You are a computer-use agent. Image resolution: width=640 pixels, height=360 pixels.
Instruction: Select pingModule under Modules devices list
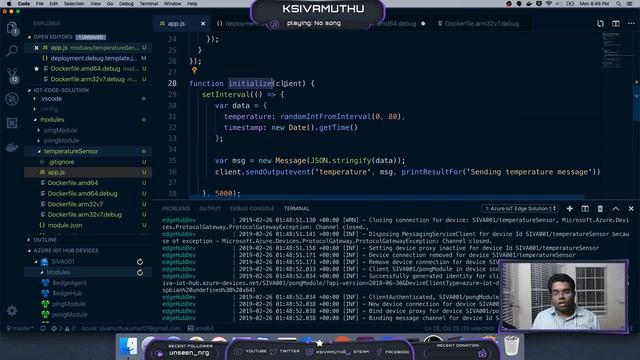tap(69, 304)
